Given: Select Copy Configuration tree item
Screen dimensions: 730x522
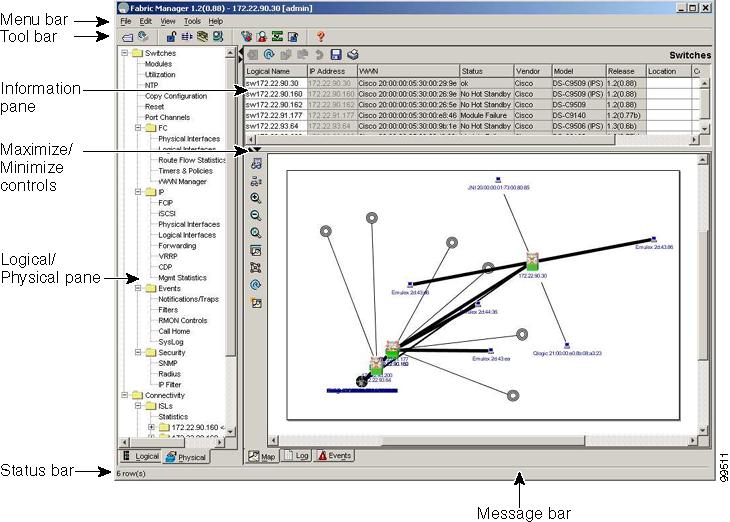Looking at the screenshot, I should click(x=176, y=96).
